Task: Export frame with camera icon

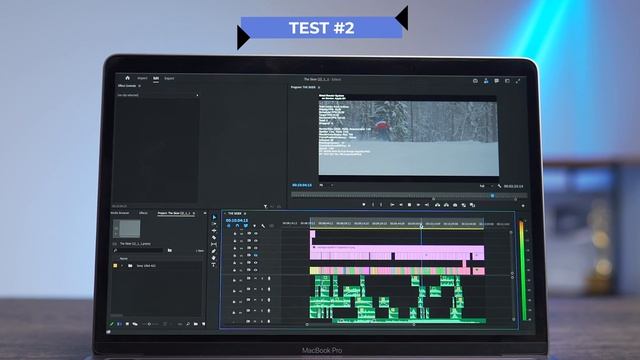Action: click(x=455, y=204)
